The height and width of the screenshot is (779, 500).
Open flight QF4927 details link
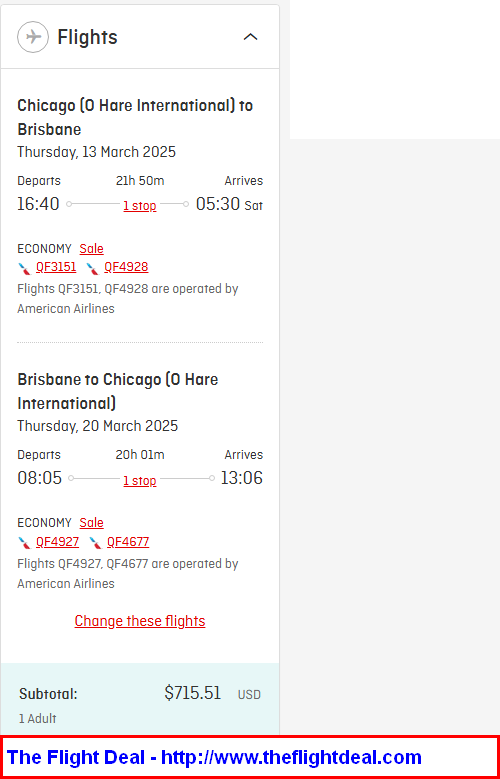pyautogui.click(x=58, y=542)
